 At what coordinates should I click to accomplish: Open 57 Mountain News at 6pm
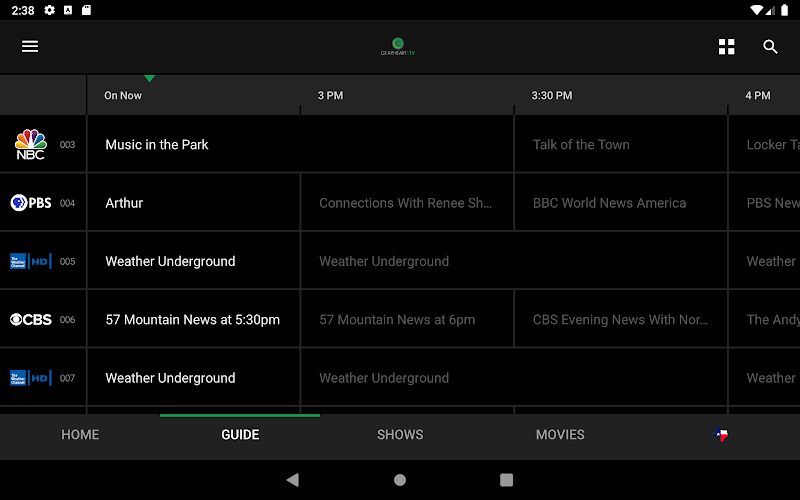[407, 319]
